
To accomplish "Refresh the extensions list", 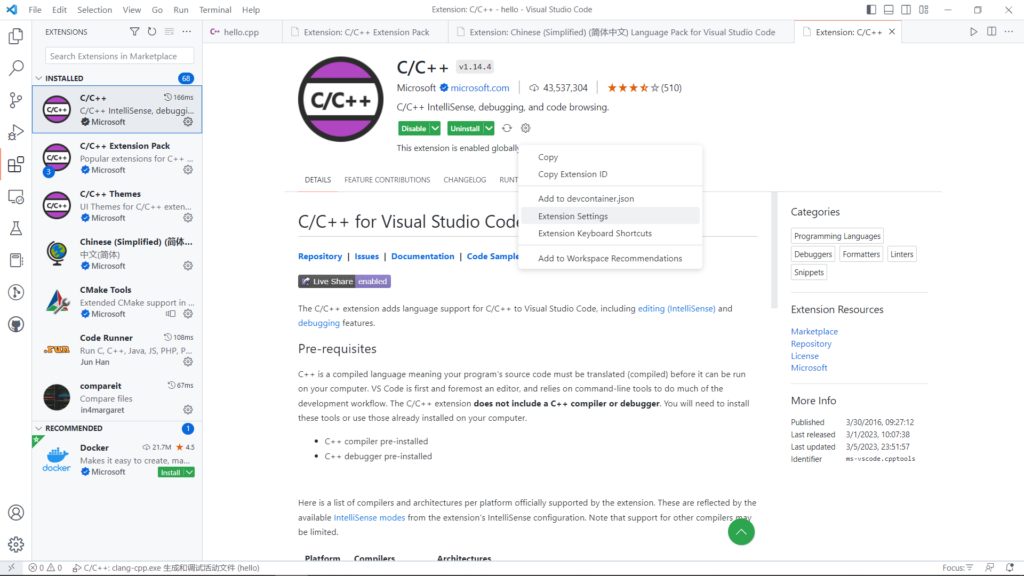I will (x=151, y=32).
